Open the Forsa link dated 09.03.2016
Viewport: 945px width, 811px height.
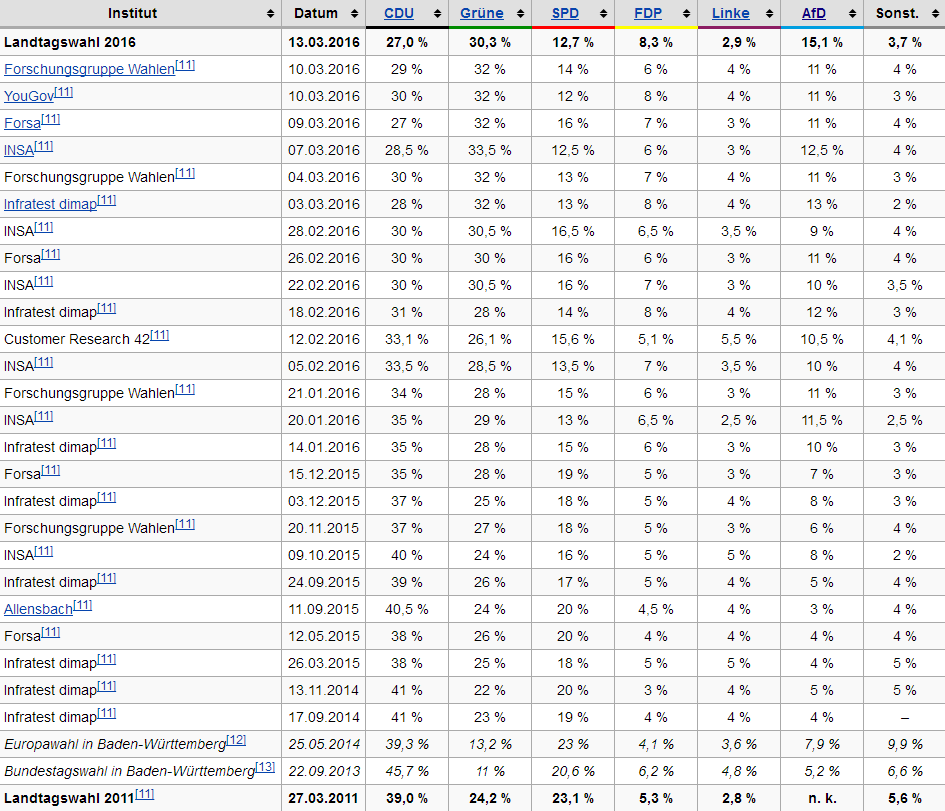22,124
